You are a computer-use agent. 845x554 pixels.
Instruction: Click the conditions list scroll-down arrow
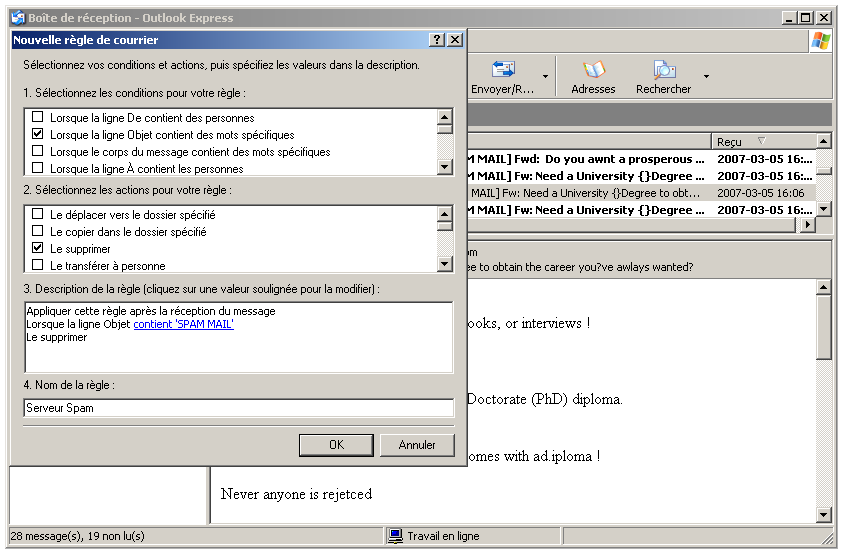(x=445, y=167)
